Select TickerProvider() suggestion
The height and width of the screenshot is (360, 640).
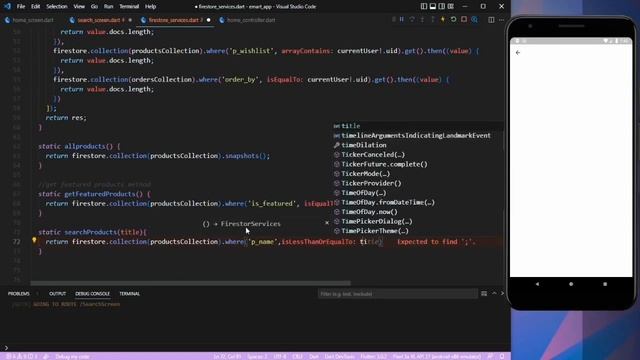tap(418, 183)
